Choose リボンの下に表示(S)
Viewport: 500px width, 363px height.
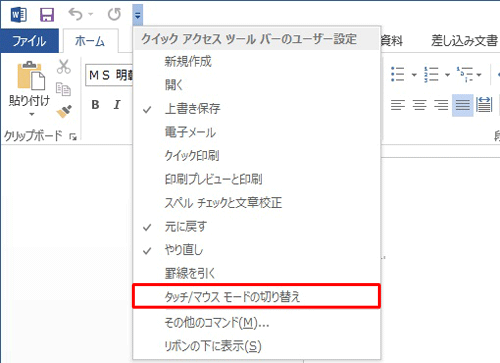tap(256, 346)
